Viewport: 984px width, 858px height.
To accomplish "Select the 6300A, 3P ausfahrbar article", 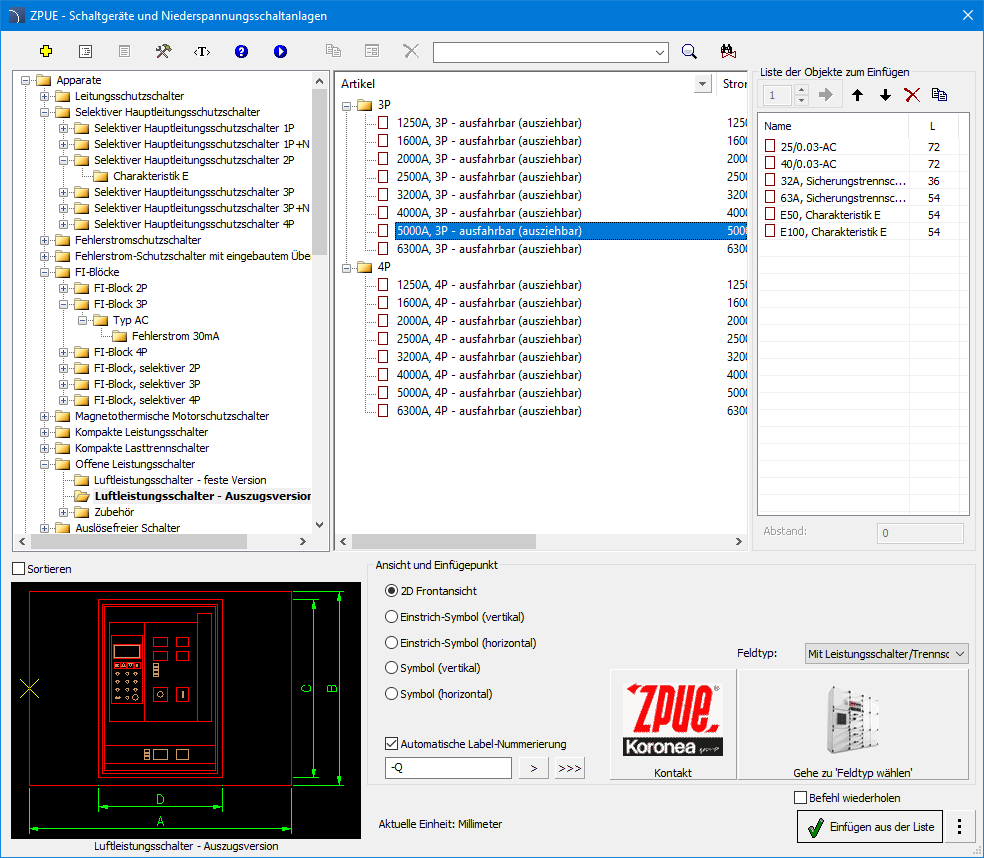I will coord(488,249).
